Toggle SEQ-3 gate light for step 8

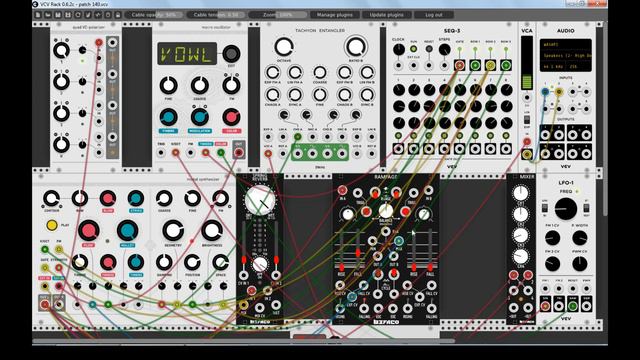pos(506,136)
